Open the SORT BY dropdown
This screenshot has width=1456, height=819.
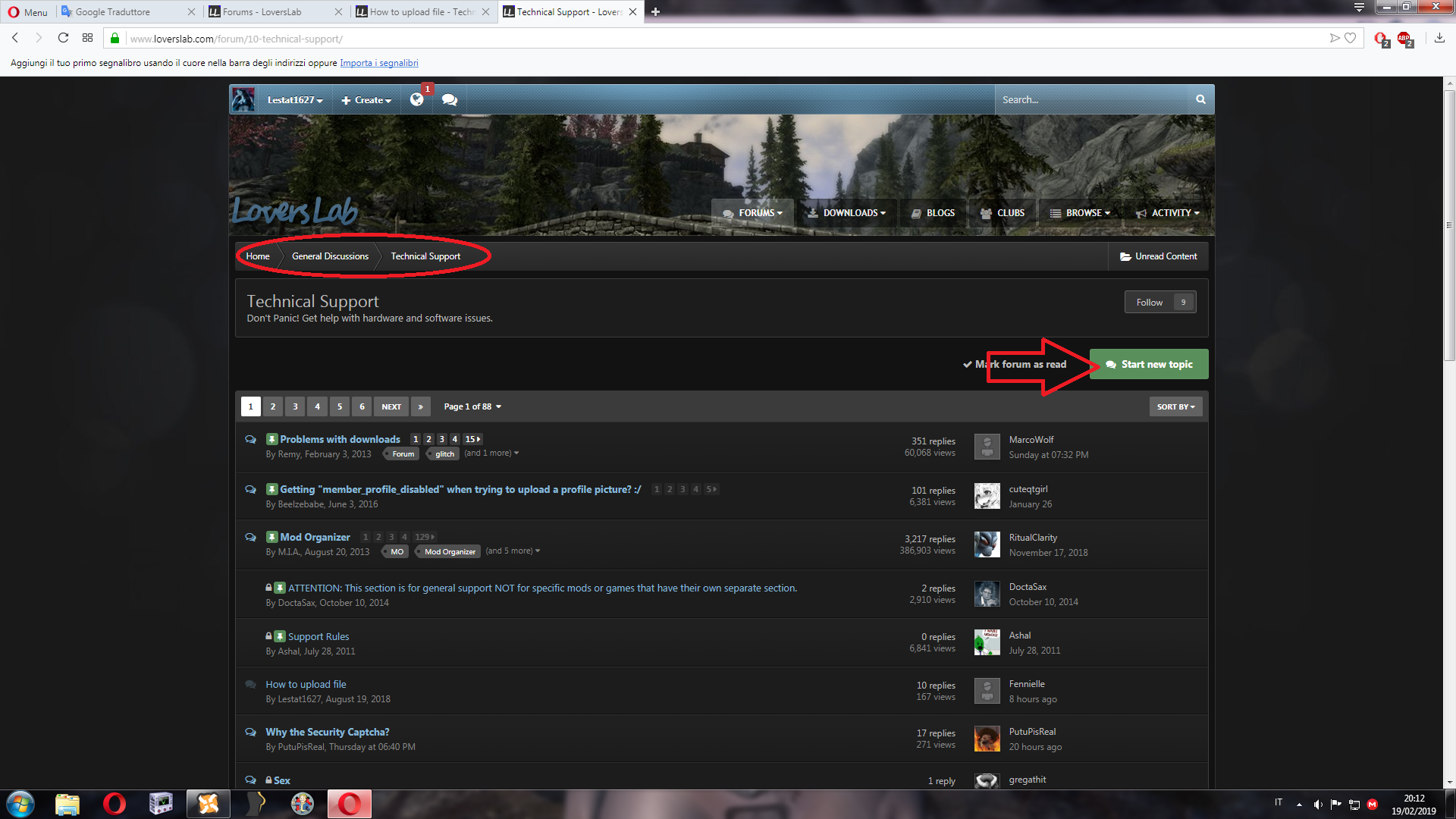[x=1175, y=406]
